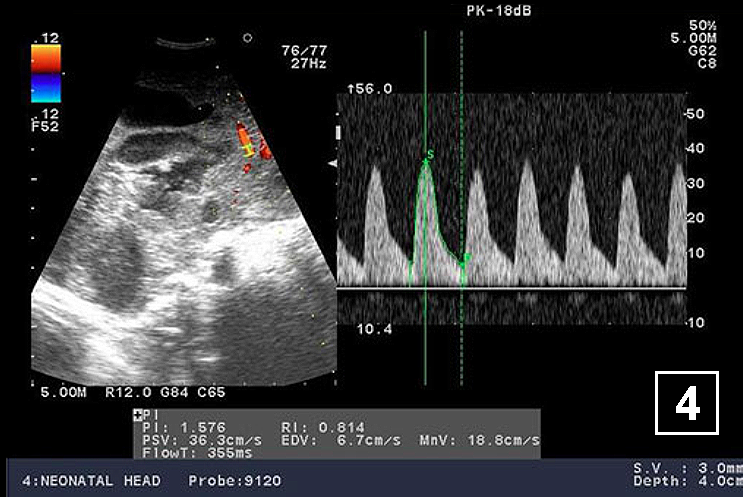Click the systolic peak S caliper marker
The image size is (743, 497).
(429, 155)
